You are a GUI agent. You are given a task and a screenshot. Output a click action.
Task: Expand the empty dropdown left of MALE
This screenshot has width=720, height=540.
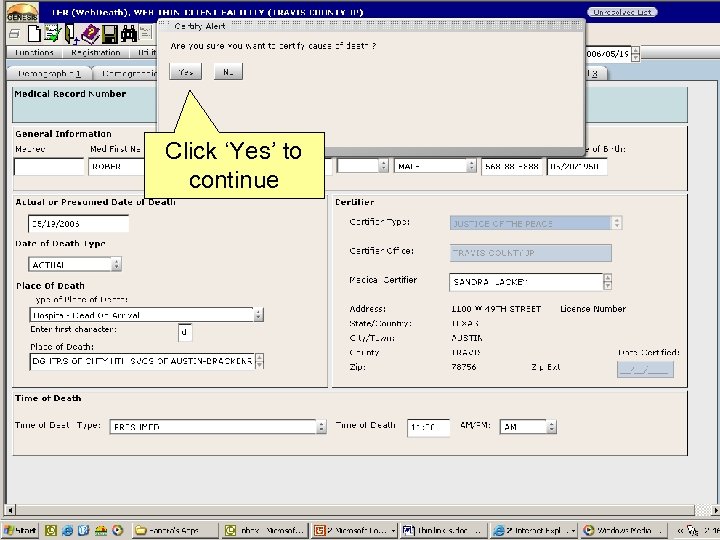pos(383,166)
